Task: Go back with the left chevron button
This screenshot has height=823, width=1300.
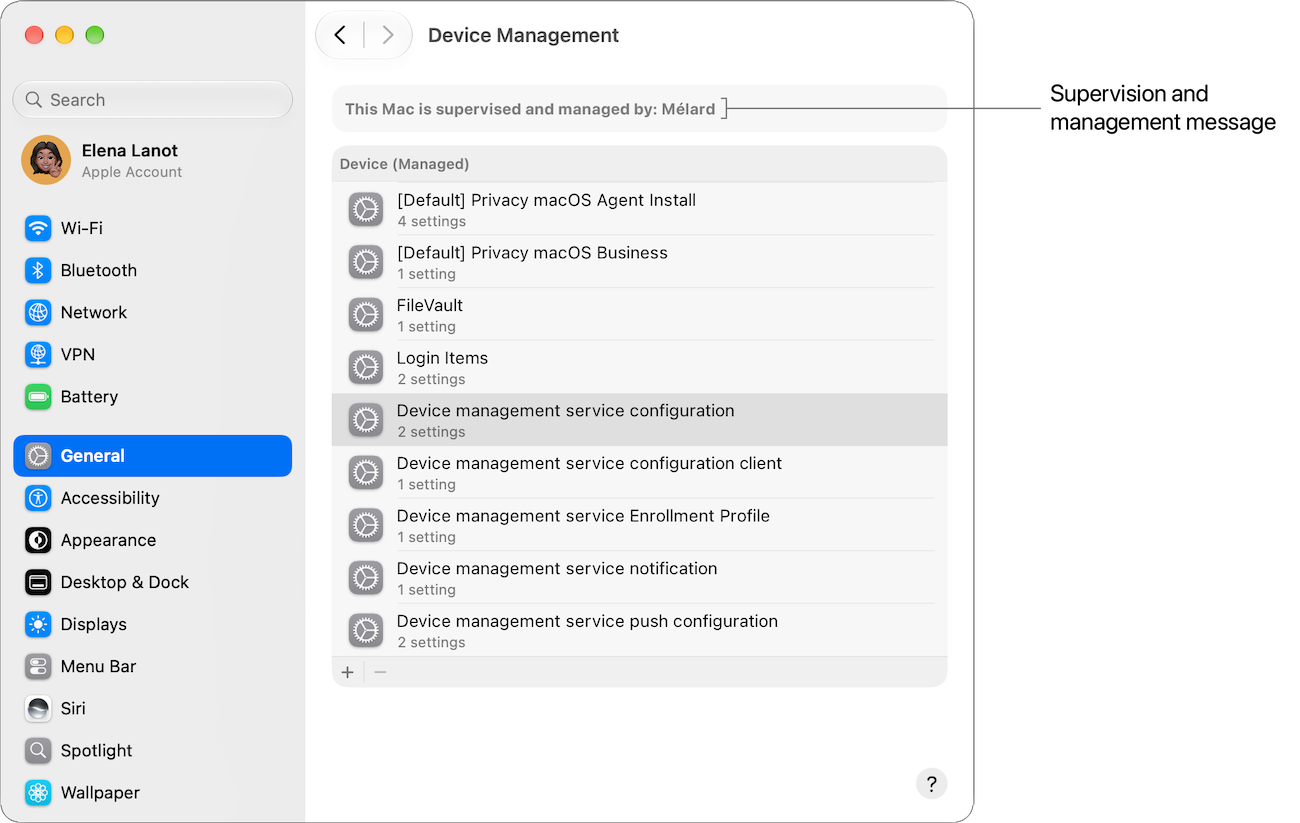Action: click(x=340, y=36)
